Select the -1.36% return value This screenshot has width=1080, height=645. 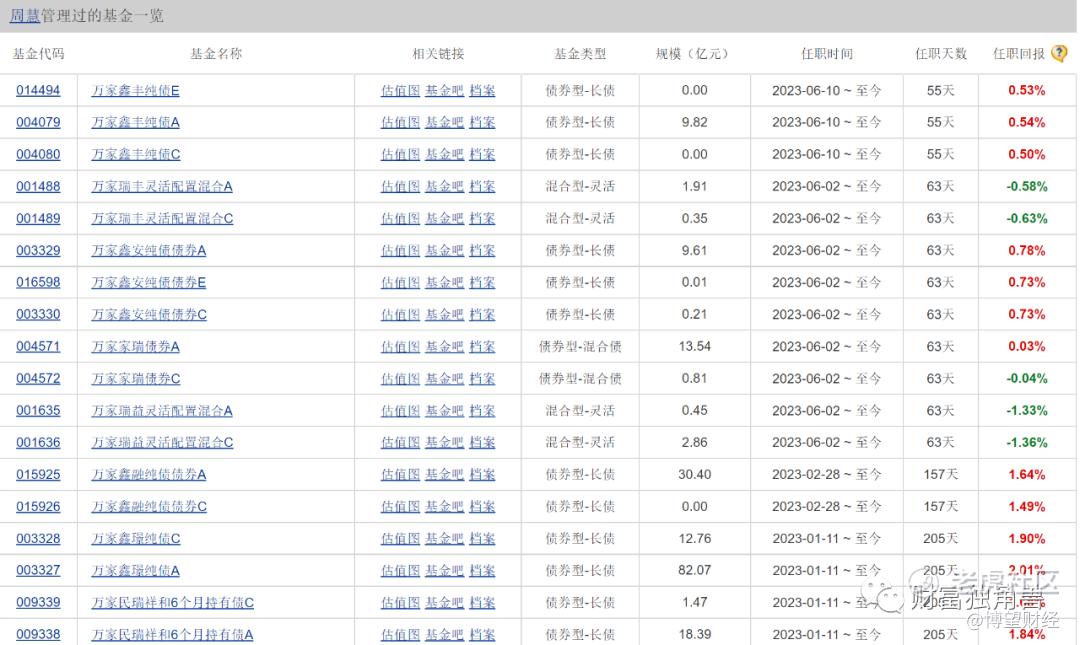point(1026,442)
